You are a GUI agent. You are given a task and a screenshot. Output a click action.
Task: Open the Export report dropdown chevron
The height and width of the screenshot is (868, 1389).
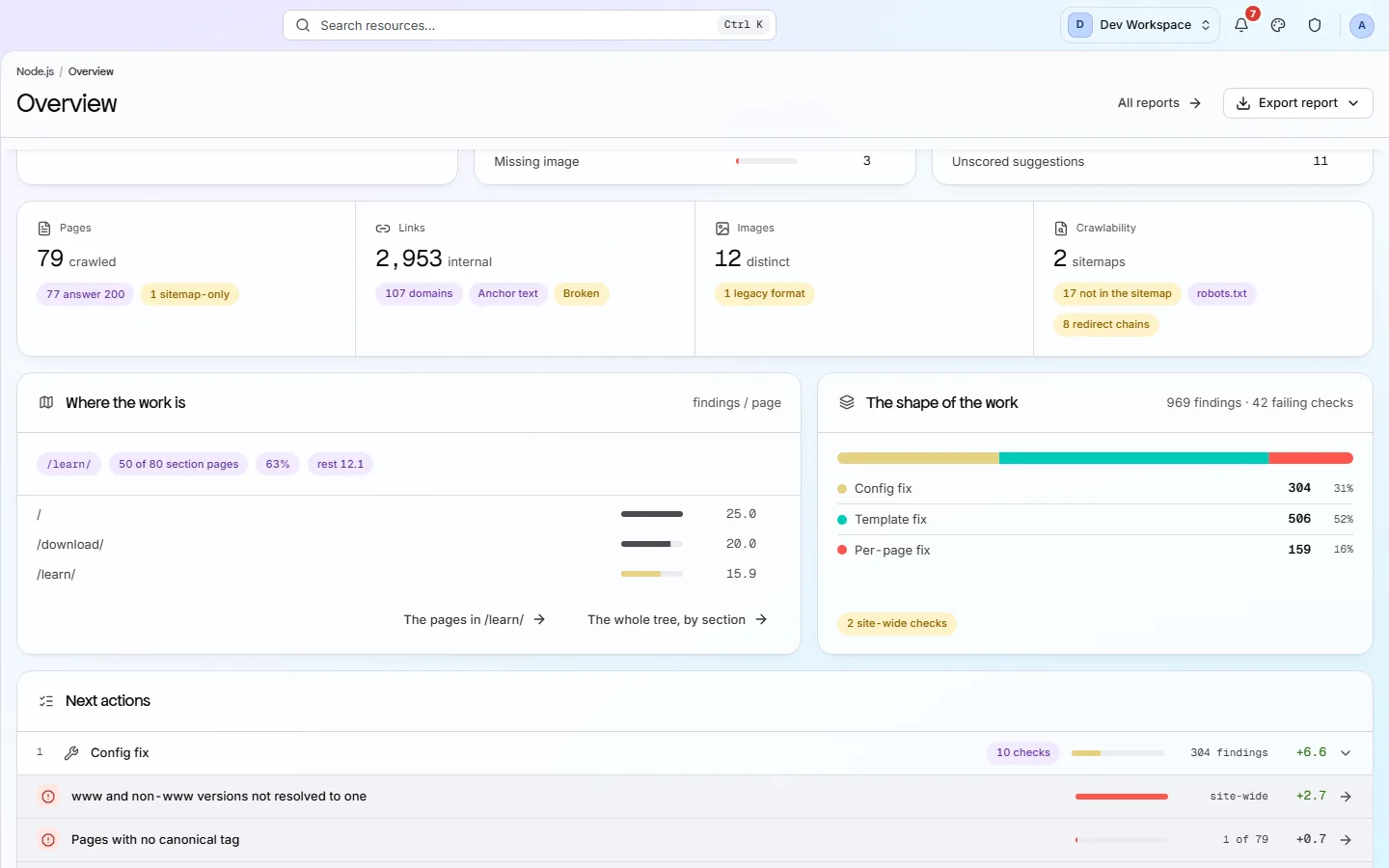(x=1353, y=103)
